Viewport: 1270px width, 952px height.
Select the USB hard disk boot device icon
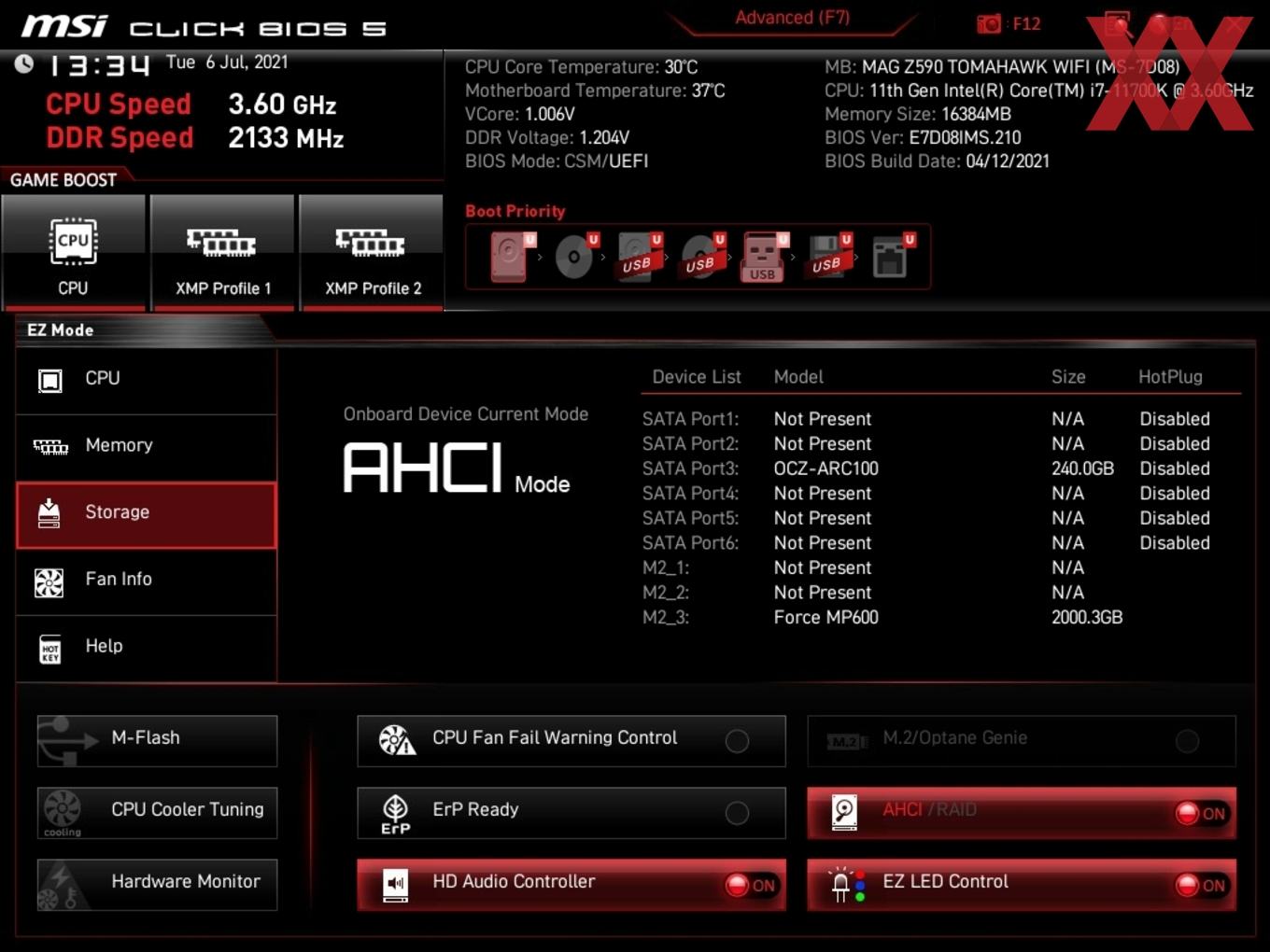[639, 256]
